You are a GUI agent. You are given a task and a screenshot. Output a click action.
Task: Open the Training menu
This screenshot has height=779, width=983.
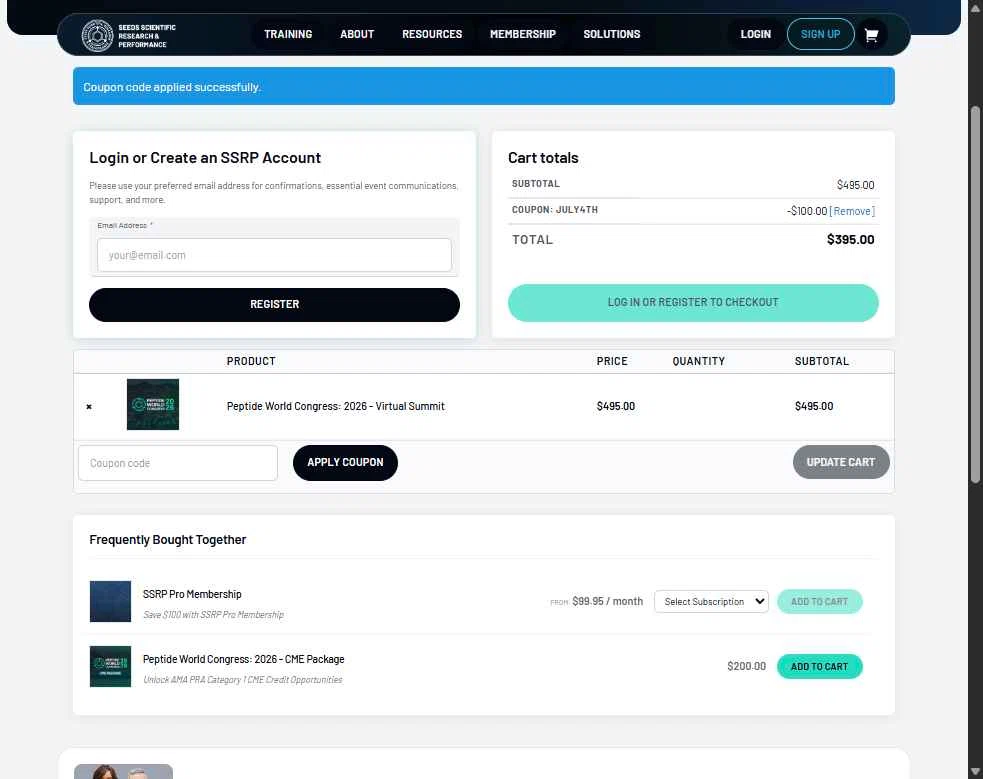point(288,34)
